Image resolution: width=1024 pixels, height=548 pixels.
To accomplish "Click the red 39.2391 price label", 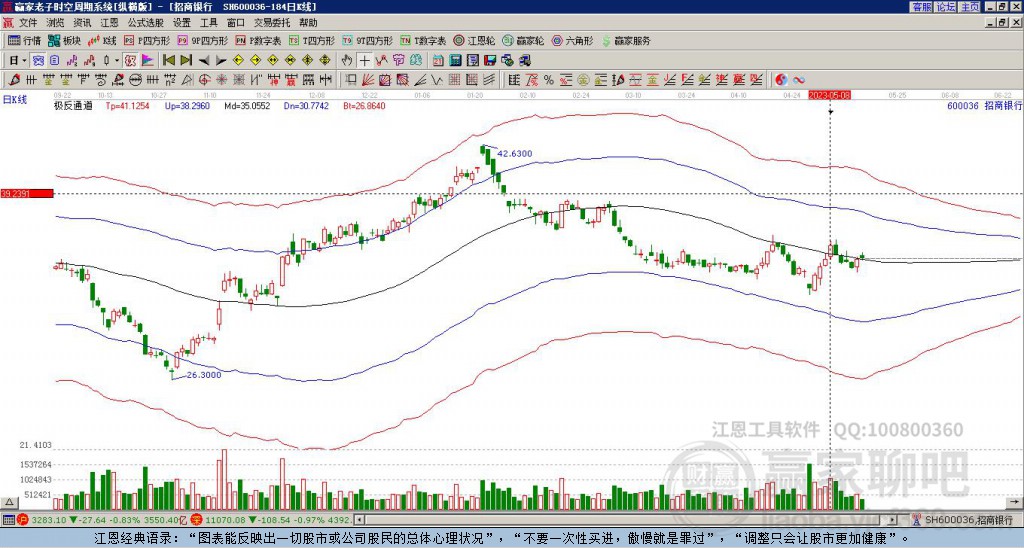I will click(26, 193).
